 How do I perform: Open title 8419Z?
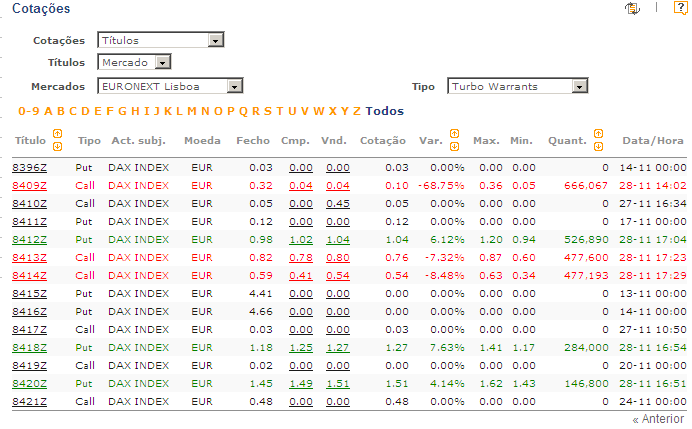pyautogui.click(x=30, y=366)
